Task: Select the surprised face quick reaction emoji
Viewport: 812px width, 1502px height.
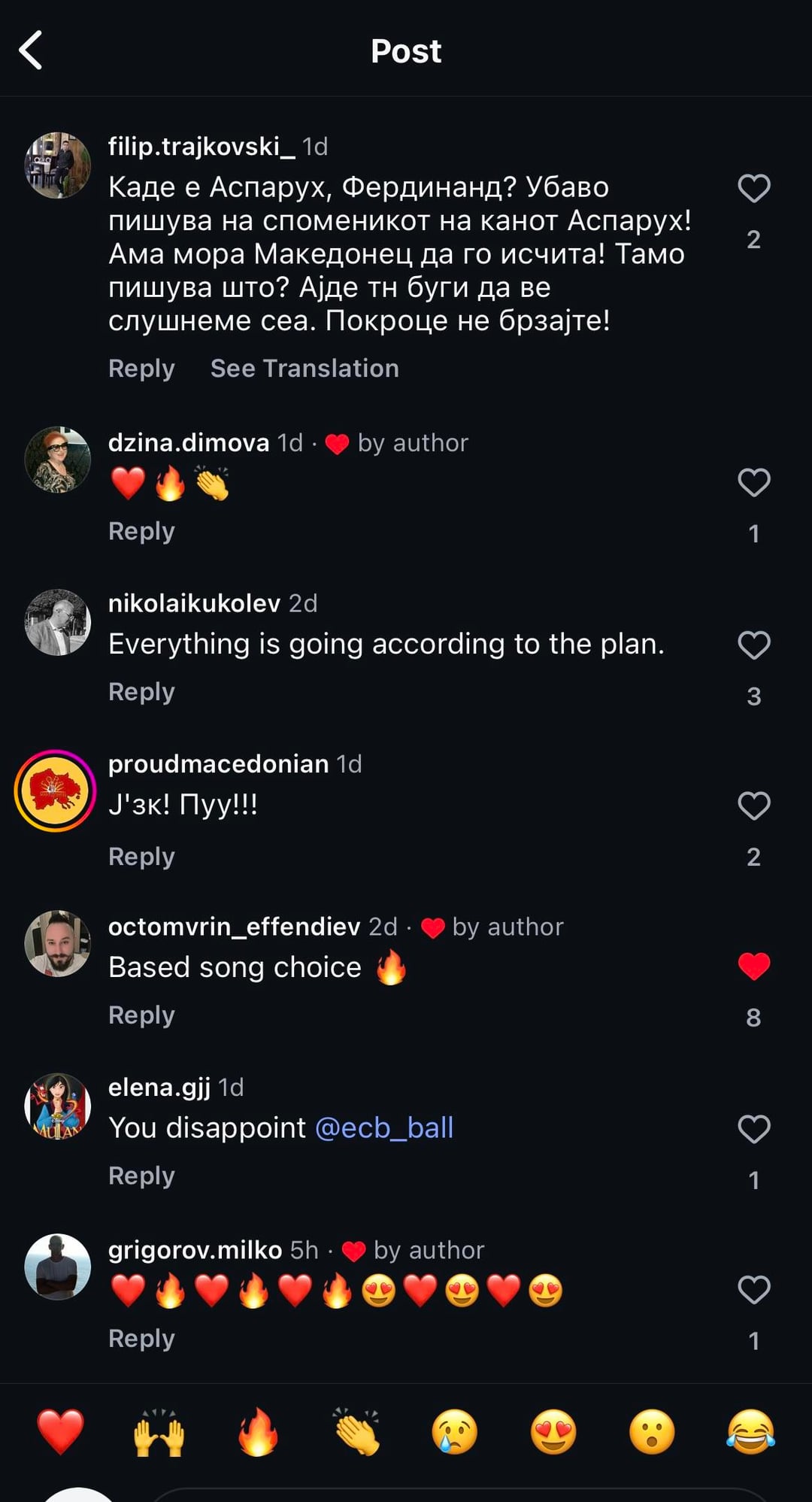Action: pyautogui.click(x=652, y=1431)
